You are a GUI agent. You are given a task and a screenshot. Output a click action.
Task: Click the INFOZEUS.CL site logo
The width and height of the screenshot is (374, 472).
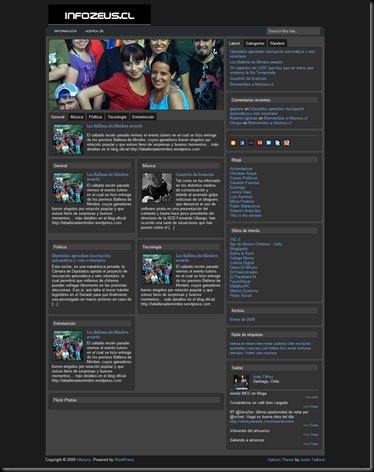(x=99, y=15)
